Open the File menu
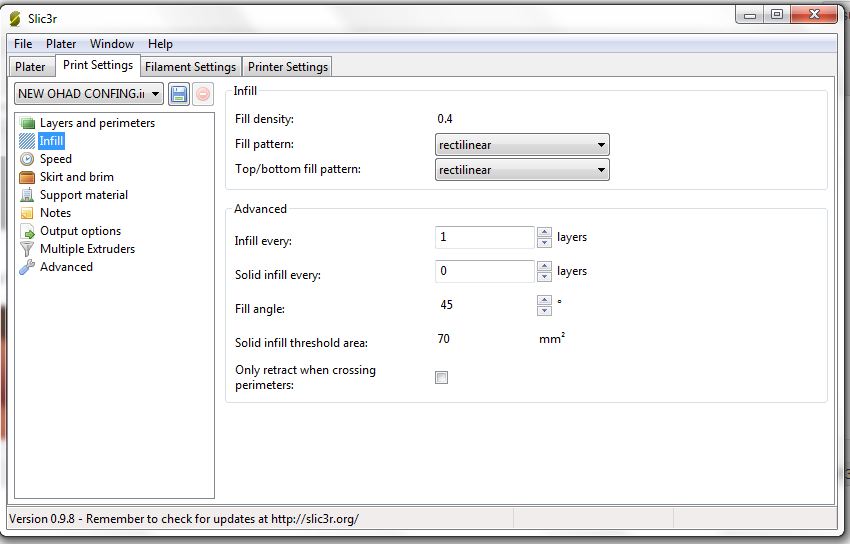 [x=23, y=44]
